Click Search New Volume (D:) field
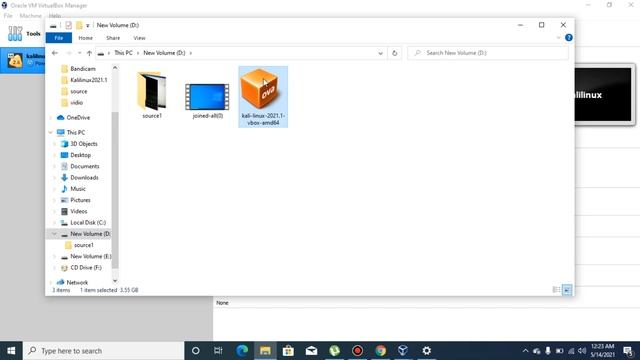The image size is (640, 360). 488,53
